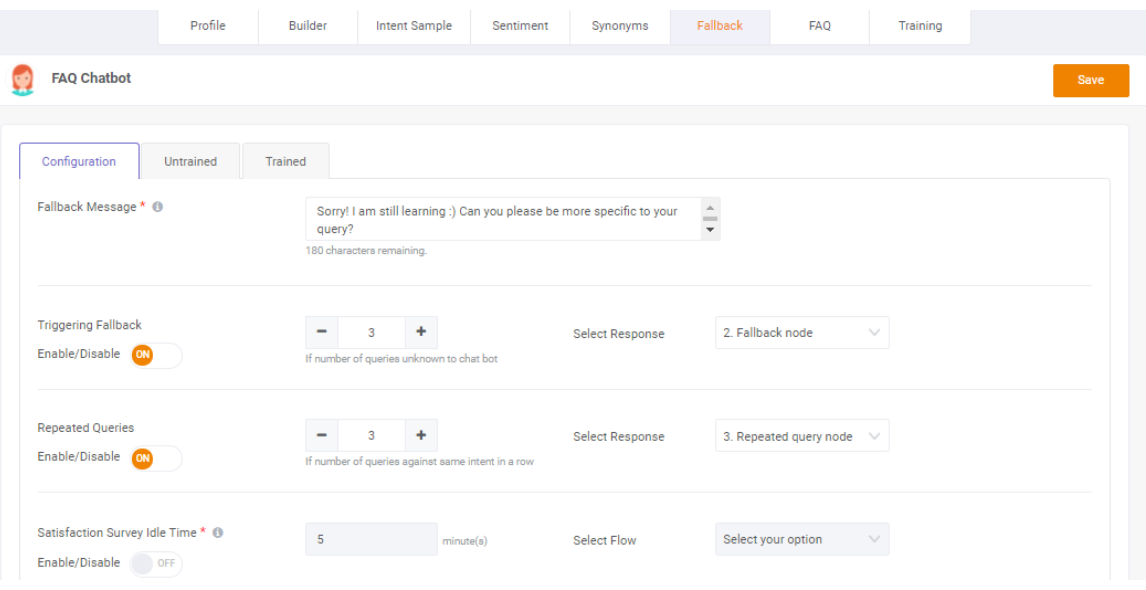Open the Fallback node response dropdown

pos(802,333)
